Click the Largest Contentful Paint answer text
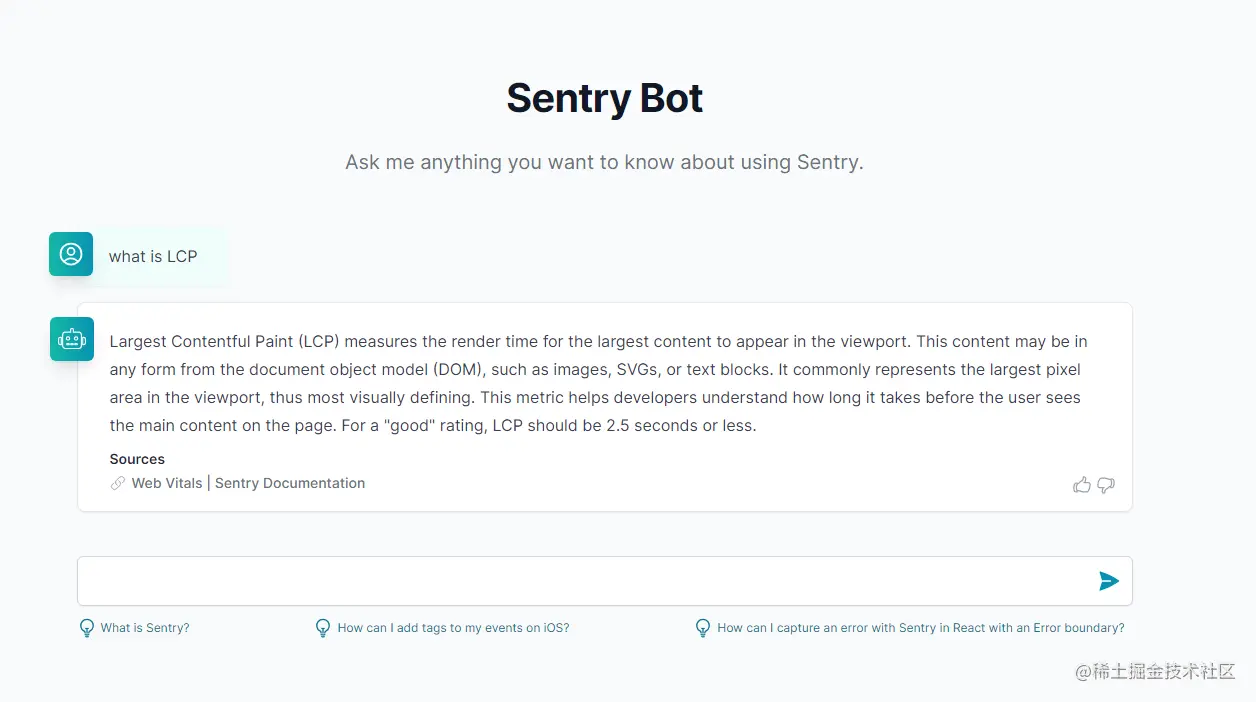This screenshot has width=1256, height=702. click(x=598, y=384)
